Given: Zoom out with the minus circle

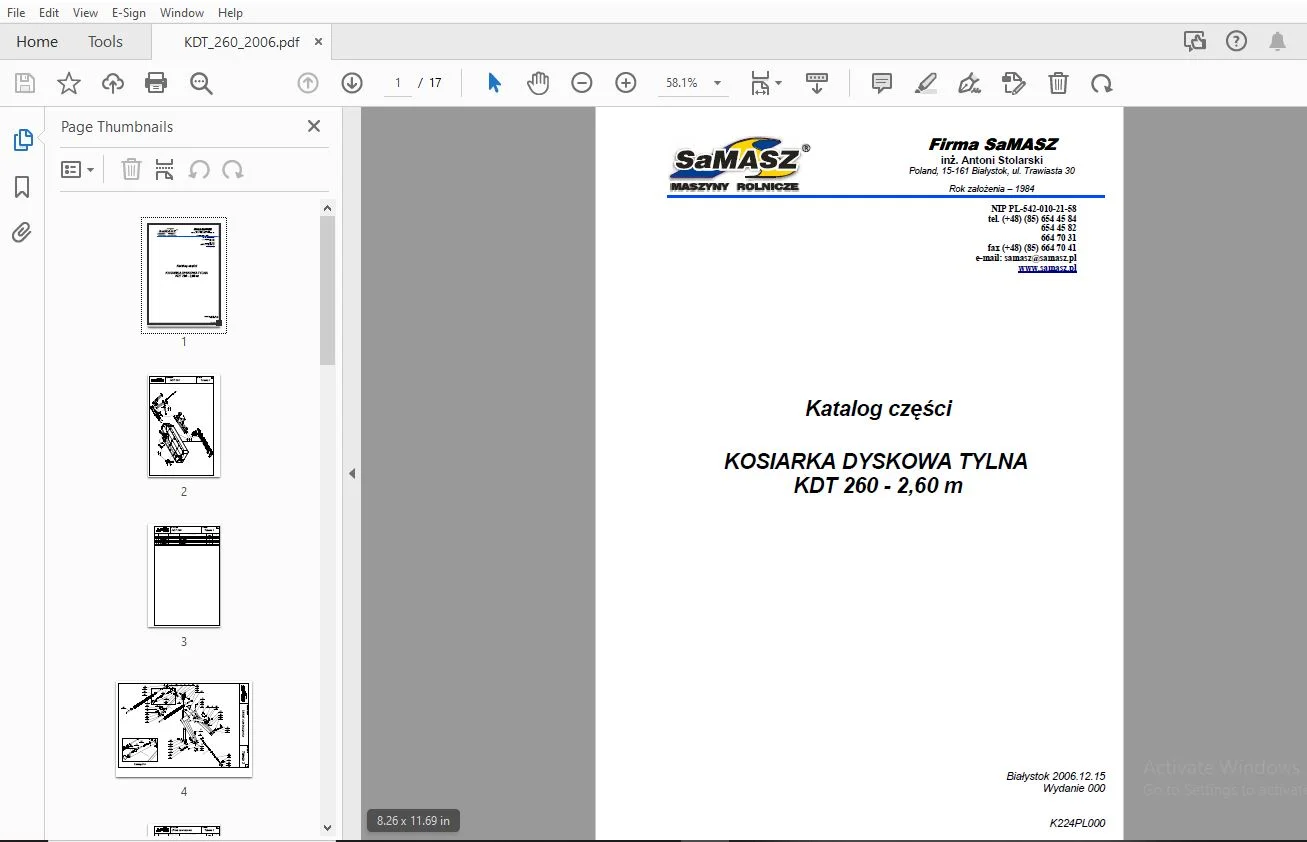Looking at the screenshot, I should [582, 83].
